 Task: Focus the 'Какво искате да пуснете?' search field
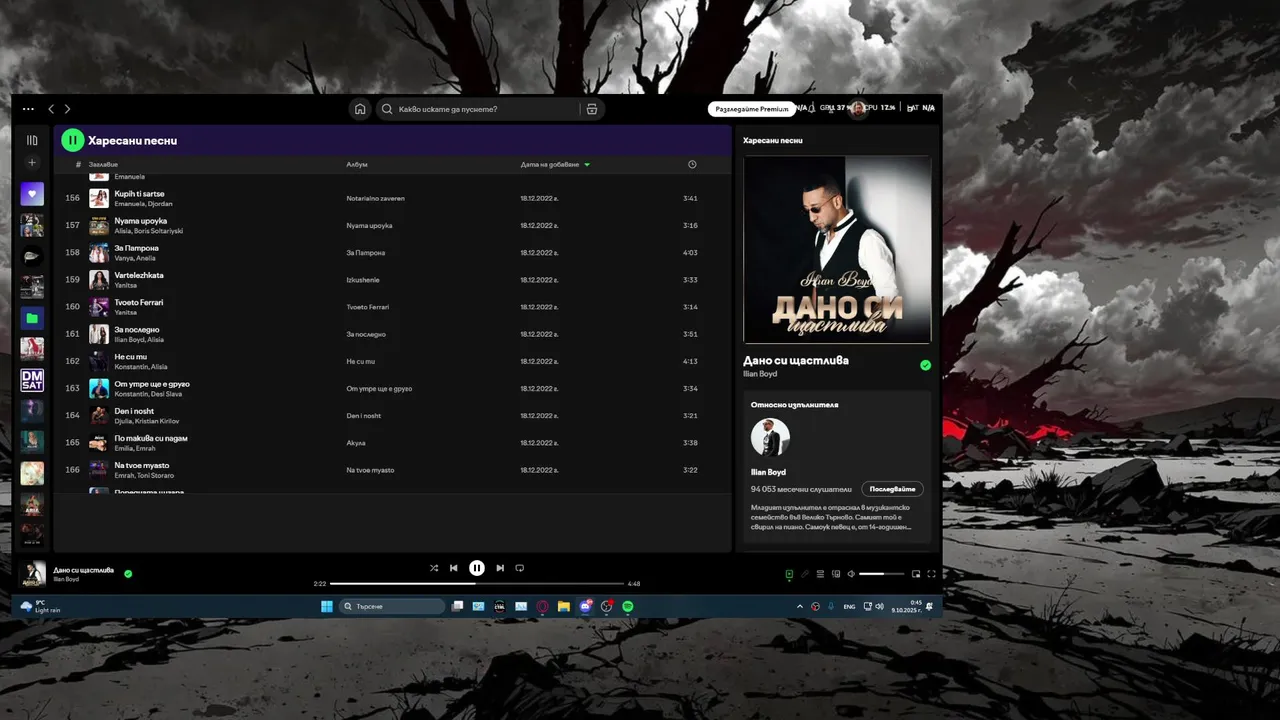478,109
